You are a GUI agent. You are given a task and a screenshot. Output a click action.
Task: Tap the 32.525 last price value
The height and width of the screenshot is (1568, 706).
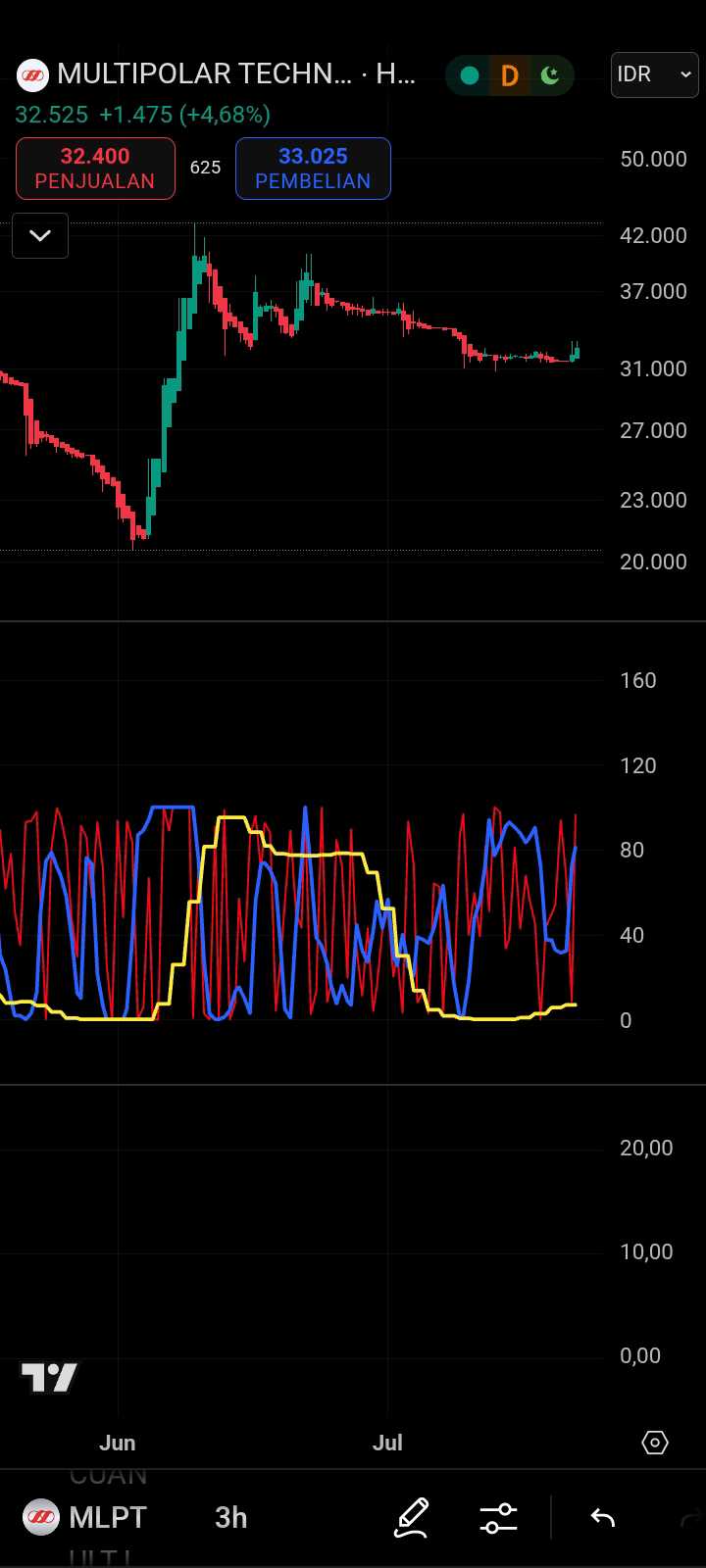coord(52,115)
